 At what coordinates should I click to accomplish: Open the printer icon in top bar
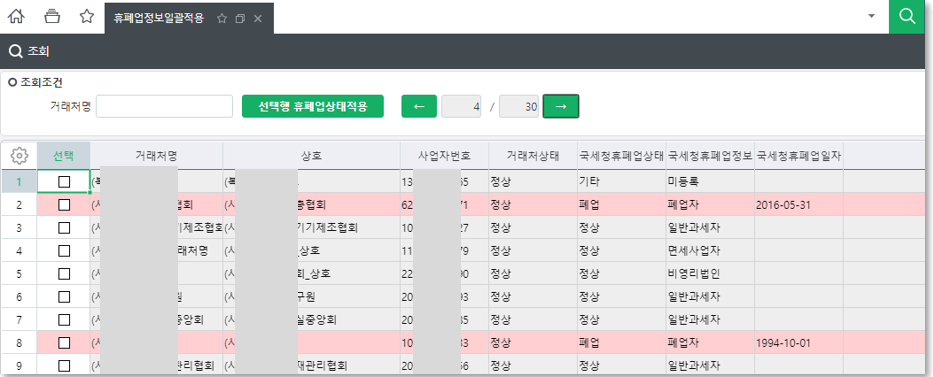52,17
